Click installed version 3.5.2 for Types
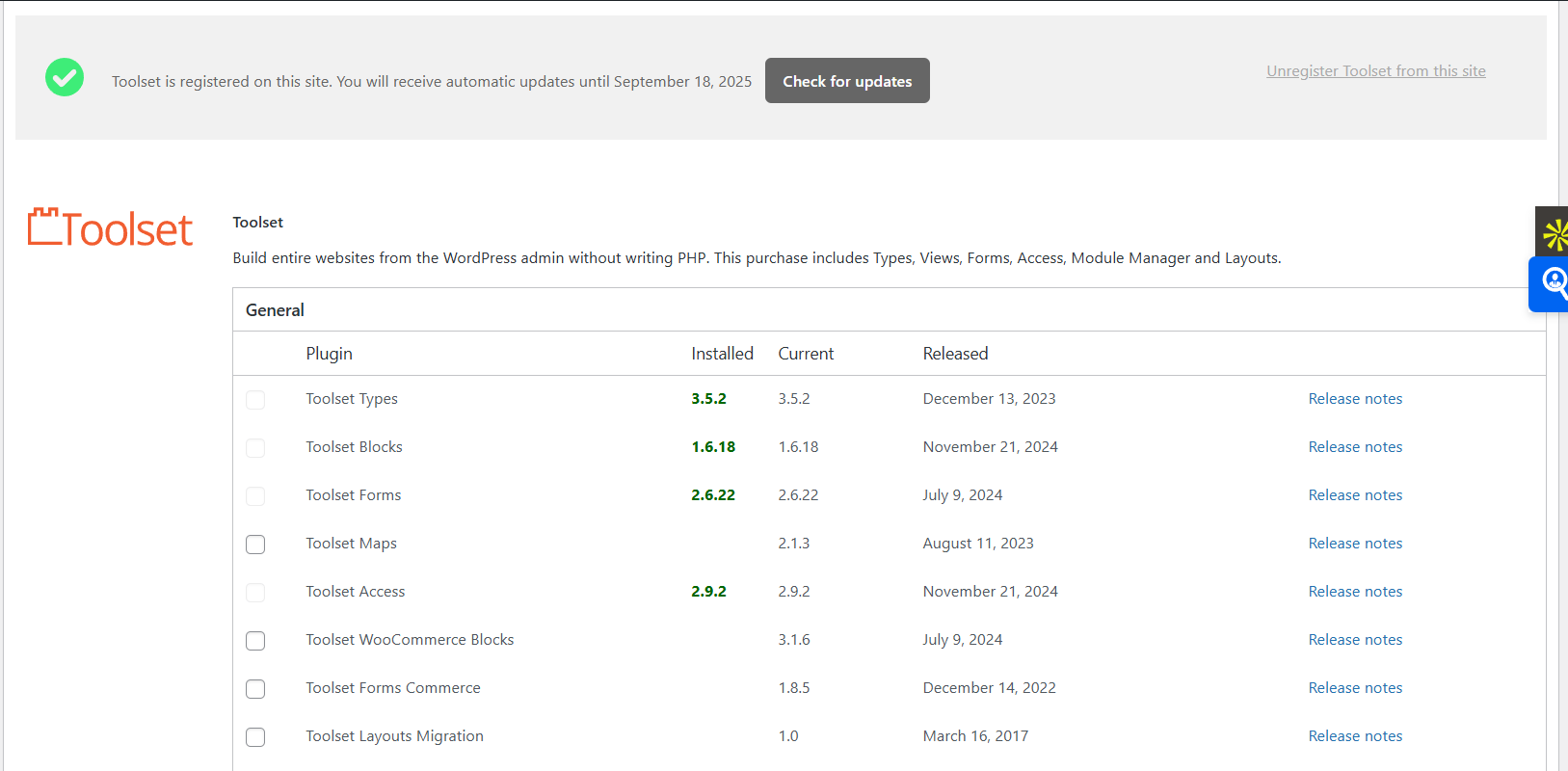 pyautogui.click(x=708, y=399)
